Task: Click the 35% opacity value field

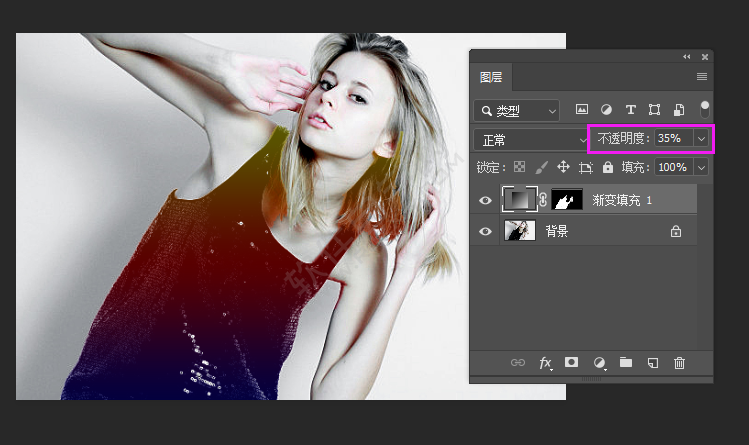Action: click(673, 138)
